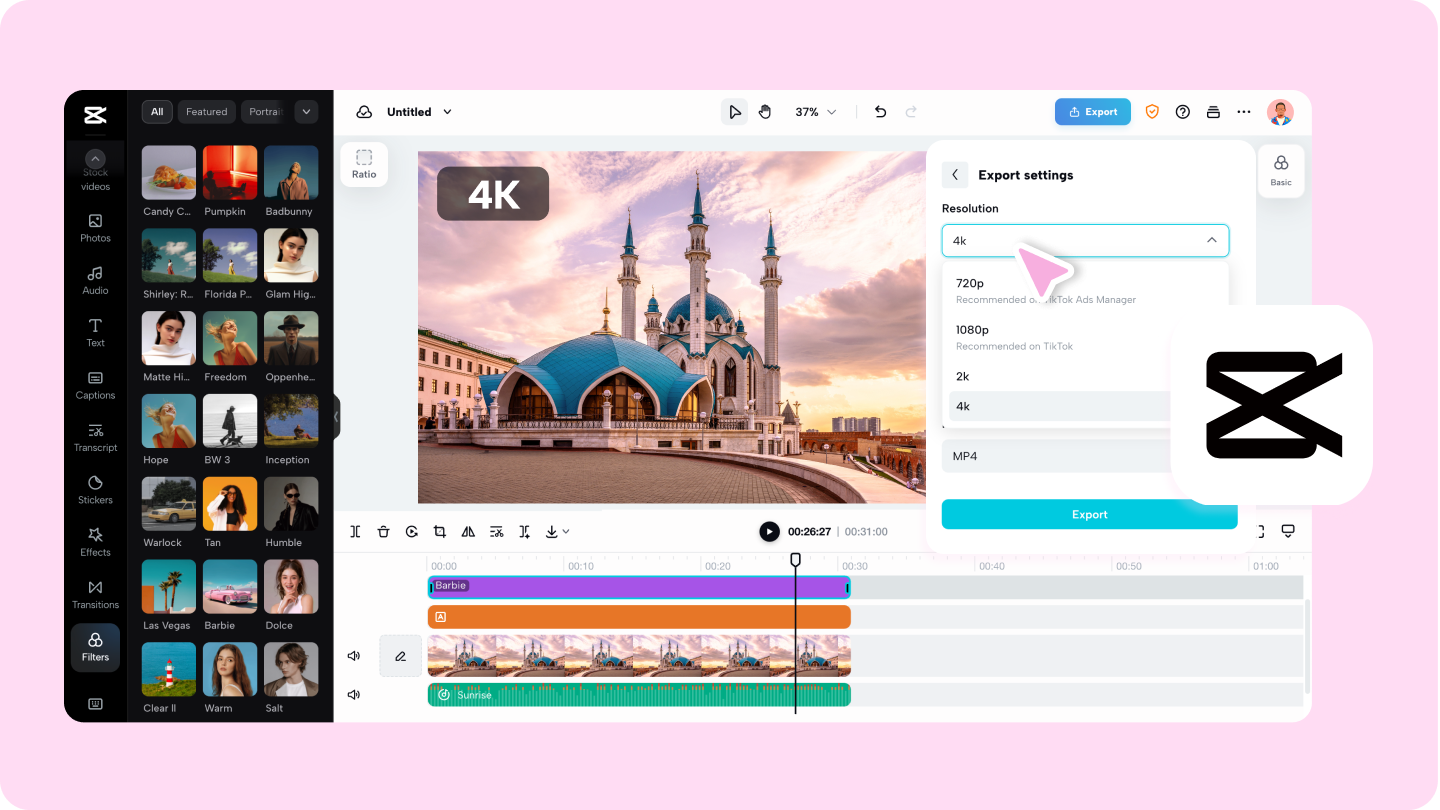Click the mirror/flip icon above the timeline
This screenshot has width=1440, height=810.
(x=468, y=531)
